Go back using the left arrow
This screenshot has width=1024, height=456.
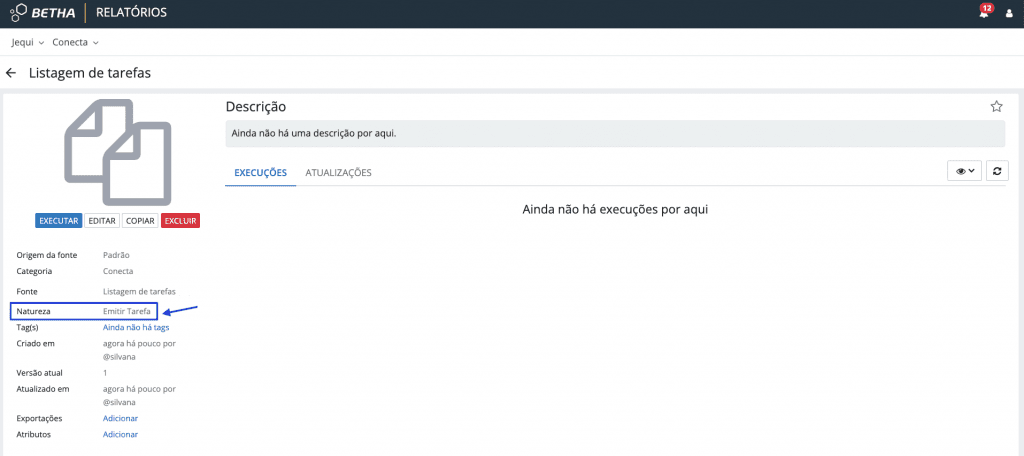[12, 73]
